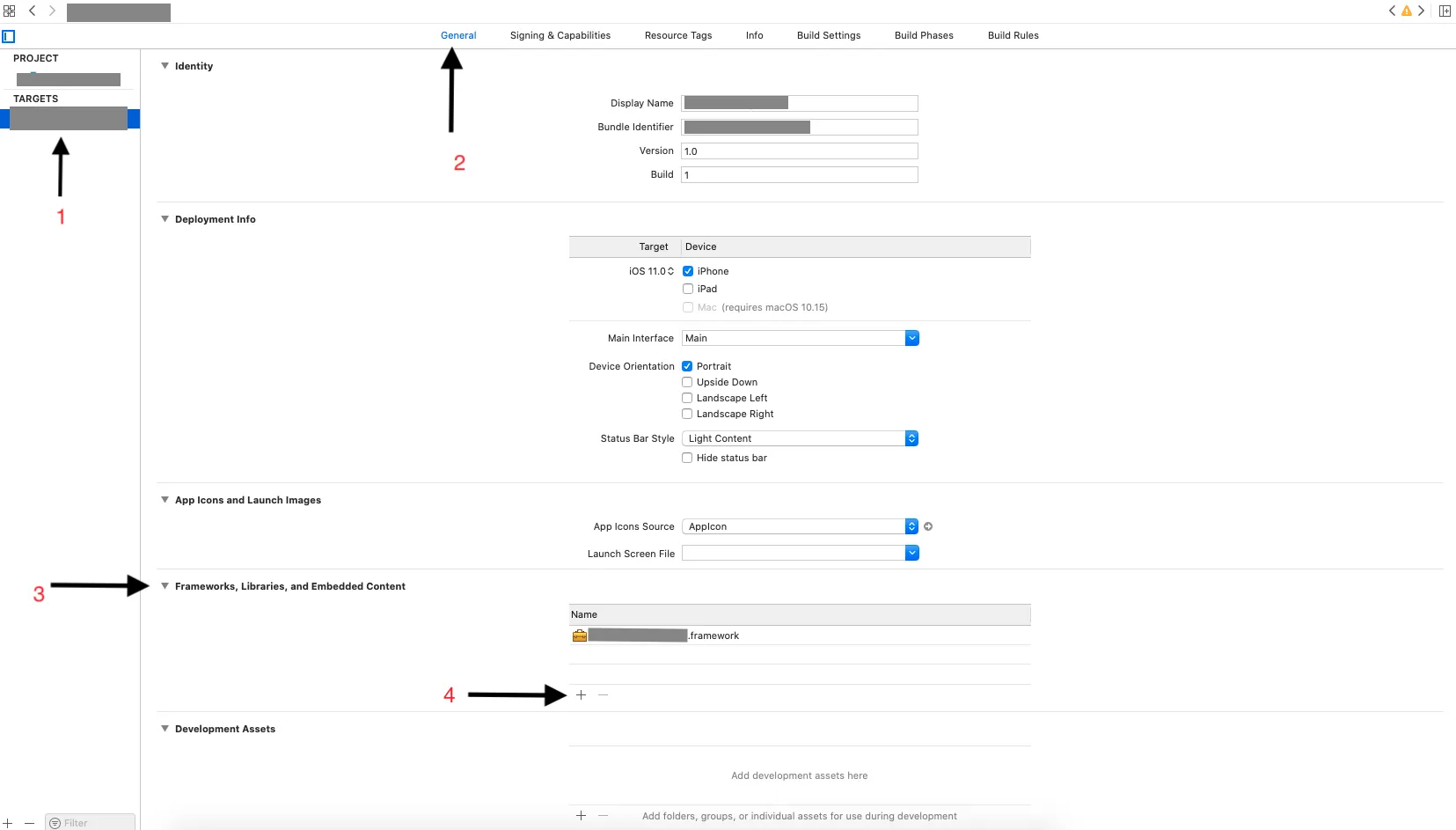The height and width of the screenshot is (830, 1456).
Task: Click the Device column header
Action: tap(856, 246)
